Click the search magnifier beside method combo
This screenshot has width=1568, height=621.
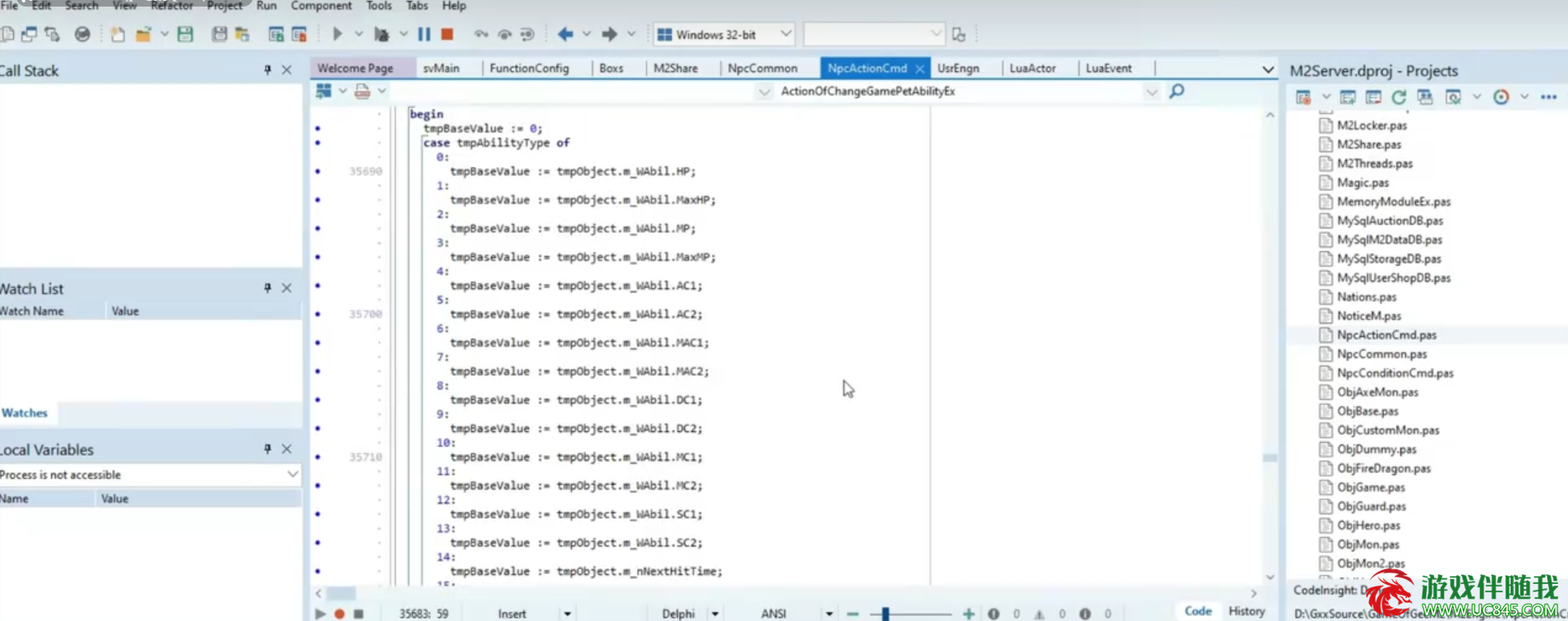[x=1176, y=91]
